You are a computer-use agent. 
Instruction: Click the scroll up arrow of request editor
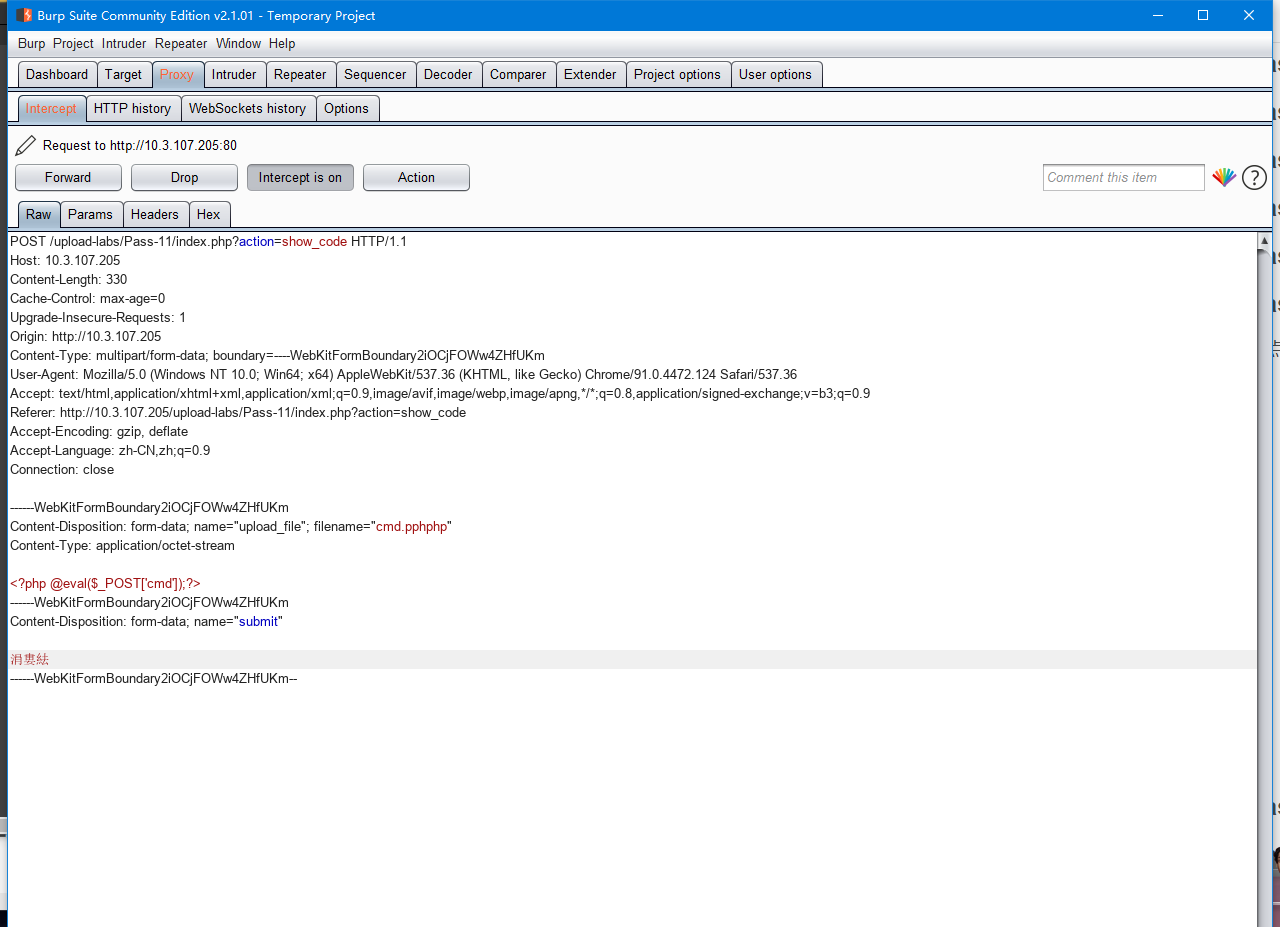click(x=1265, y=240)
